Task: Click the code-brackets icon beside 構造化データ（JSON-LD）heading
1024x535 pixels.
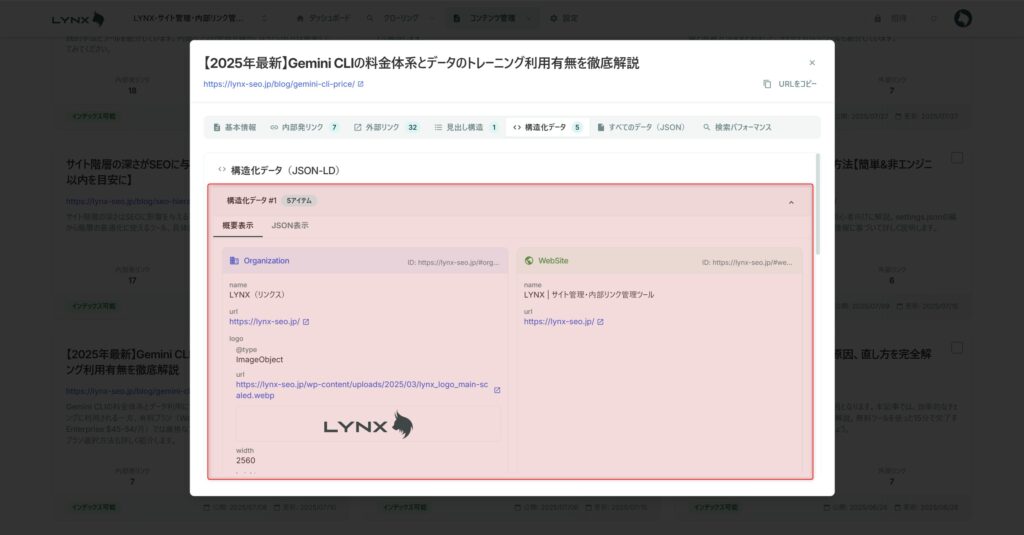Action: click(x=222, y=170)
